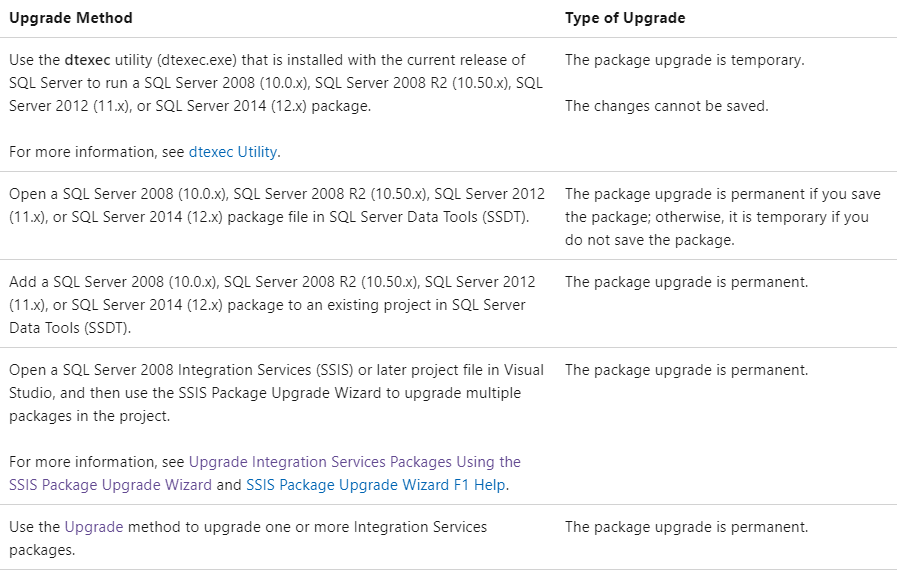Click 'The package upgrade is temporary.' text
Image resolution: width=897 pixels, height=570 pixels.
coord(685,60)
